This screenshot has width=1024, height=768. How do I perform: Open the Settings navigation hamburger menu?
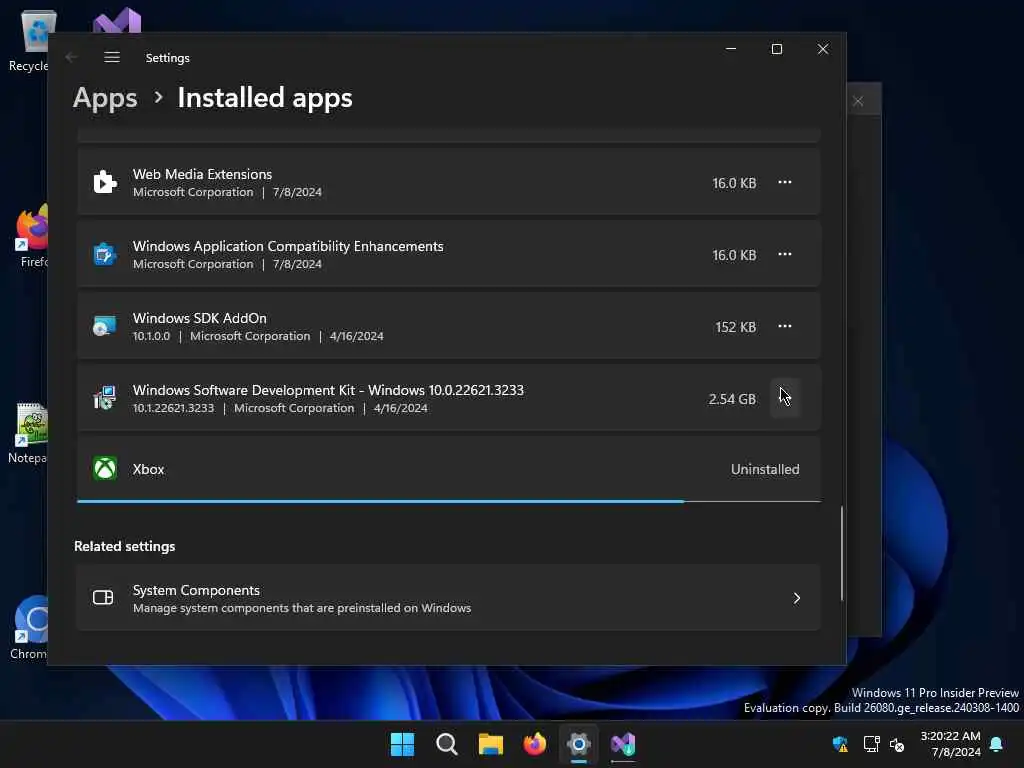coord(112,57)
